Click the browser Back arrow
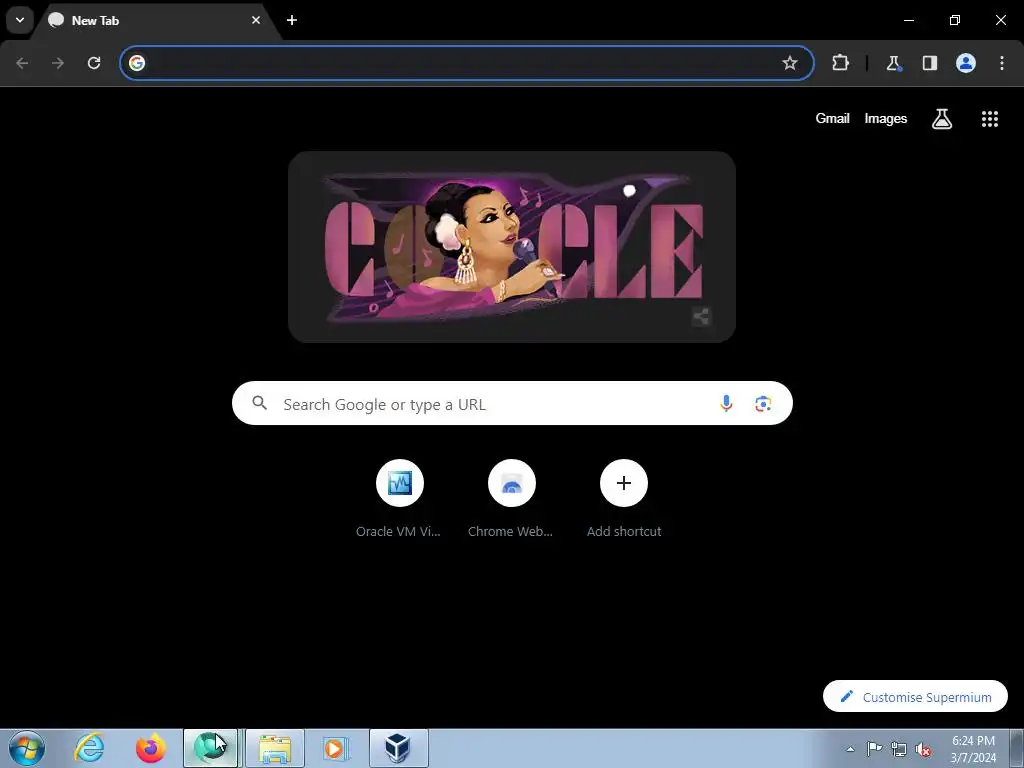 pyautogui.click(x=22, y=63)
